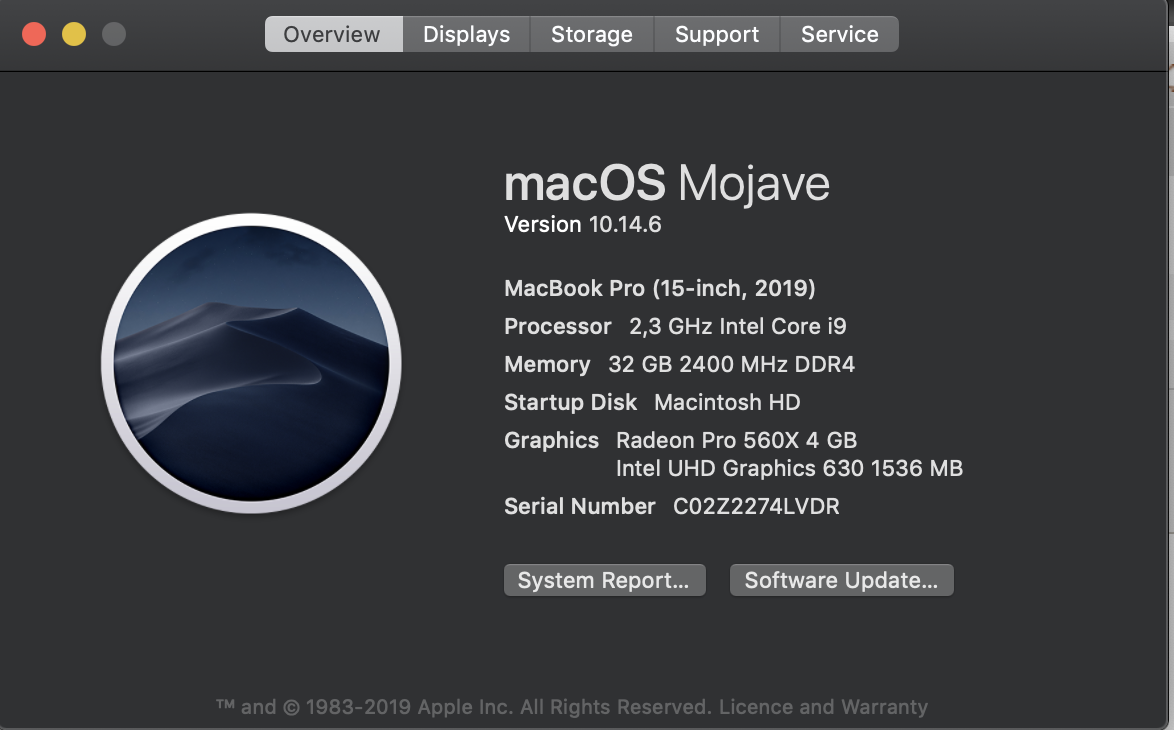Close the About This Mac window

point(34,34)
